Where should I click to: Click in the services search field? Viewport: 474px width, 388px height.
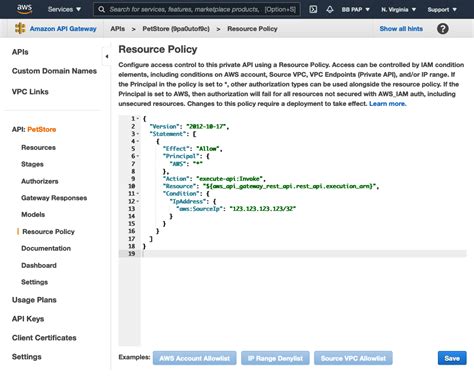pyautogui.click(x=202, y=9)
